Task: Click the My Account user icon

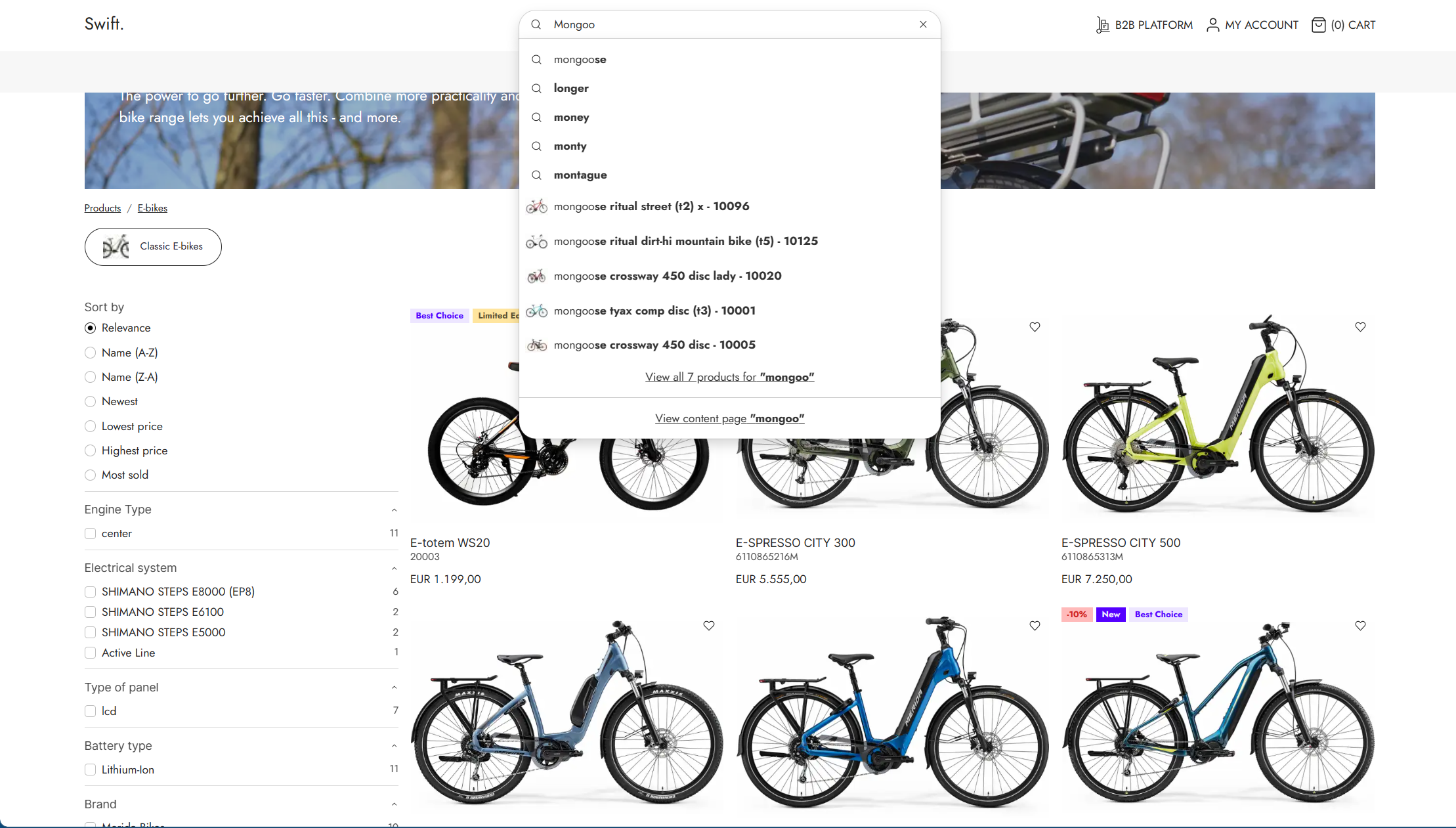Action: point(1212,25)
